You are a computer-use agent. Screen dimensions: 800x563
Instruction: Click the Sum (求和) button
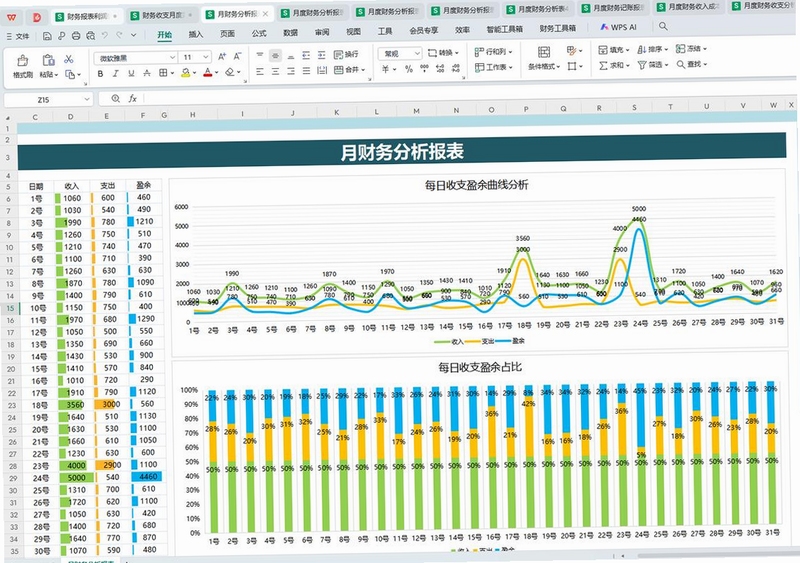pyautogui.click(x=614, y=65)
